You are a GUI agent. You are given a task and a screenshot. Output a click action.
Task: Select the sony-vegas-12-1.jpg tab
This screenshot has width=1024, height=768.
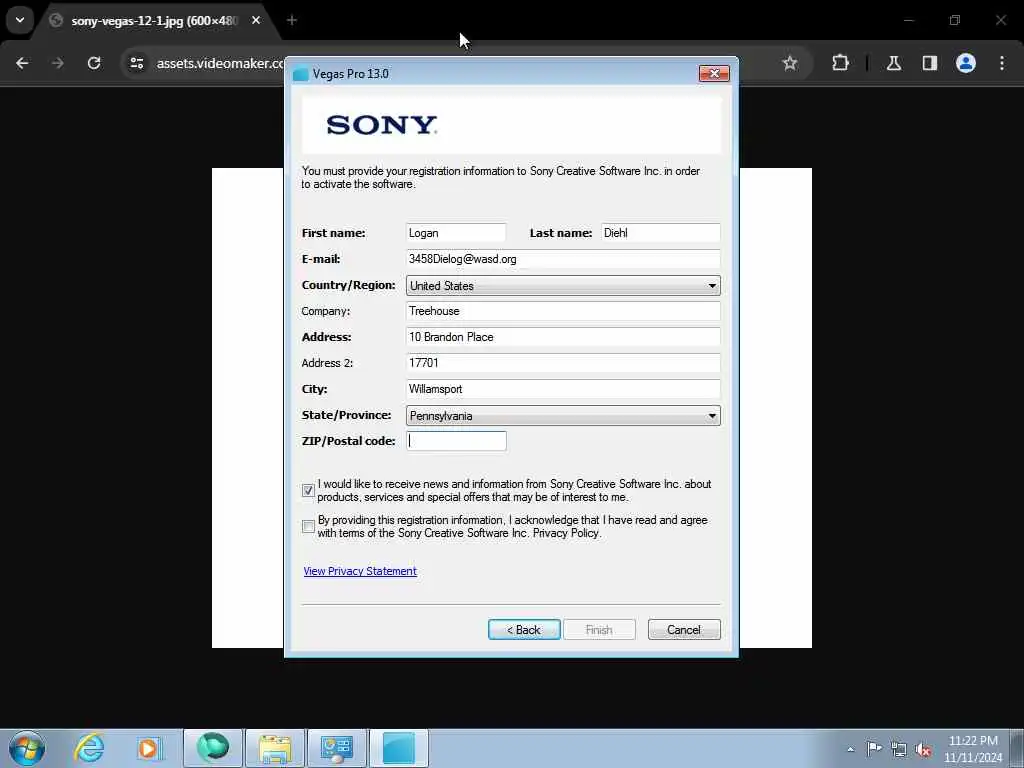155,21
